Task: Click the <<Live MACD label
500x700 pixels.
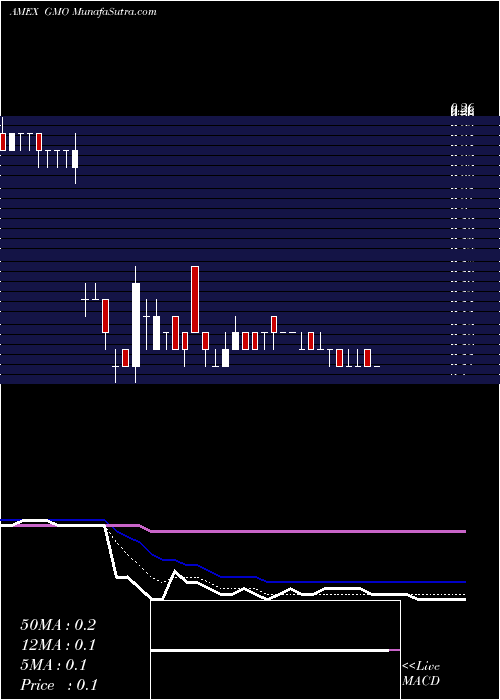Action: click(x=421, y=673)
